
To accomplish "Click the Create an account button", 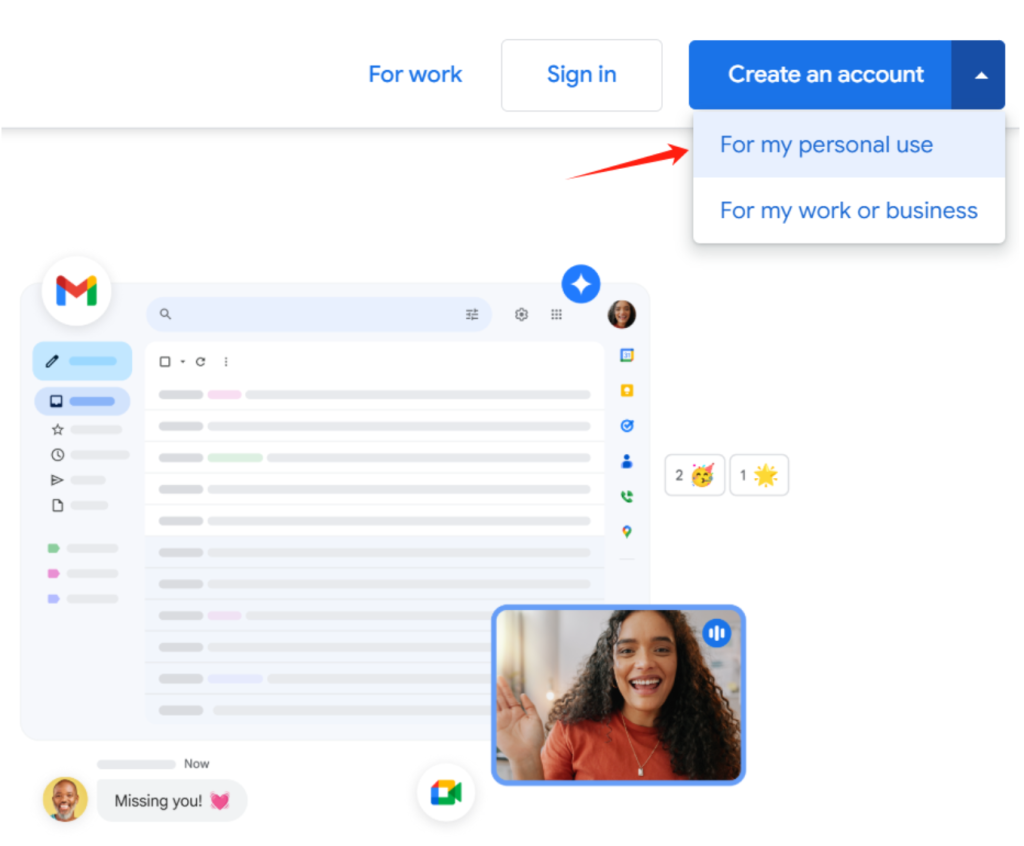I will (825, 75).
